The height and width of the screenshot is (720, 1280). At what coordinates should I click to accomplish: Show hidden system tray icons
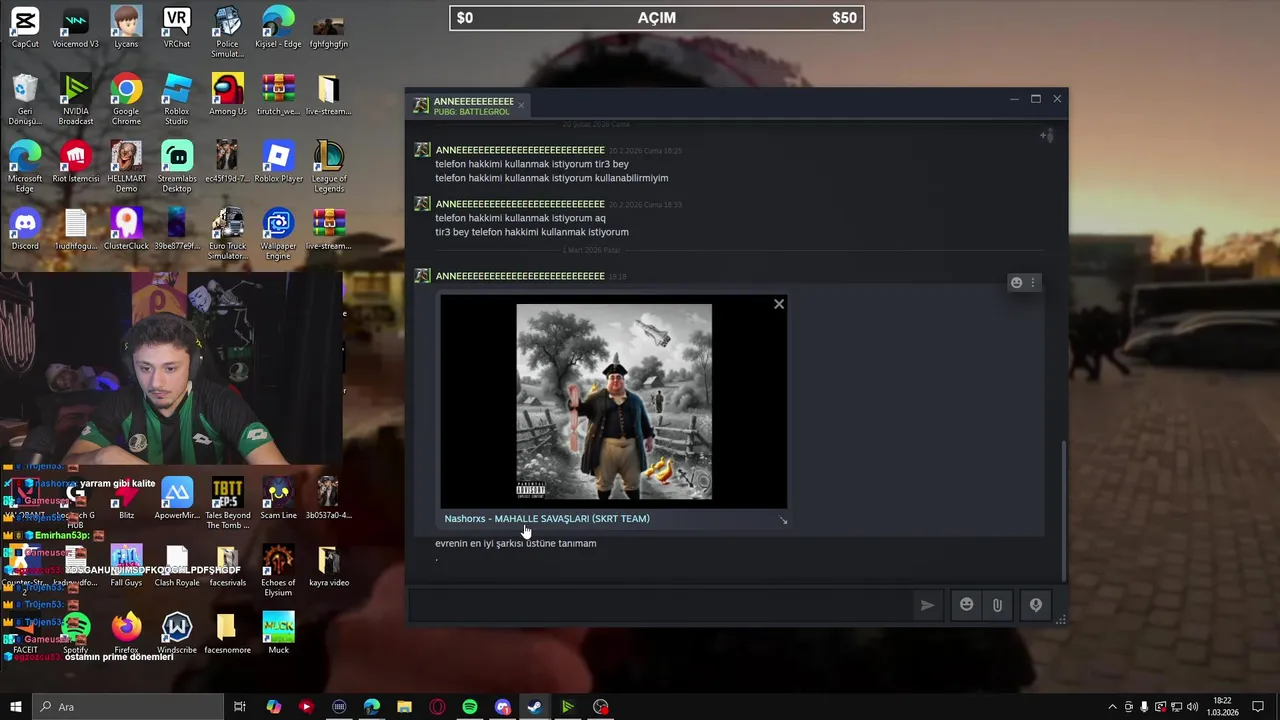tap(1112, 707)
